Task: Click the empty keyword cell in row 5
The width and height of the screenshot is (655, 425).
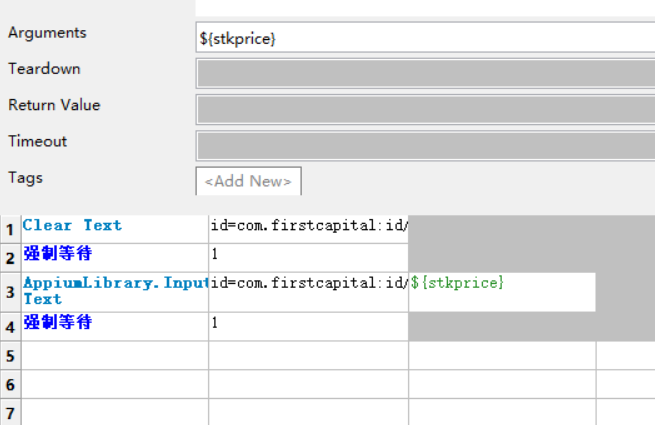Action: click(115, 356)
